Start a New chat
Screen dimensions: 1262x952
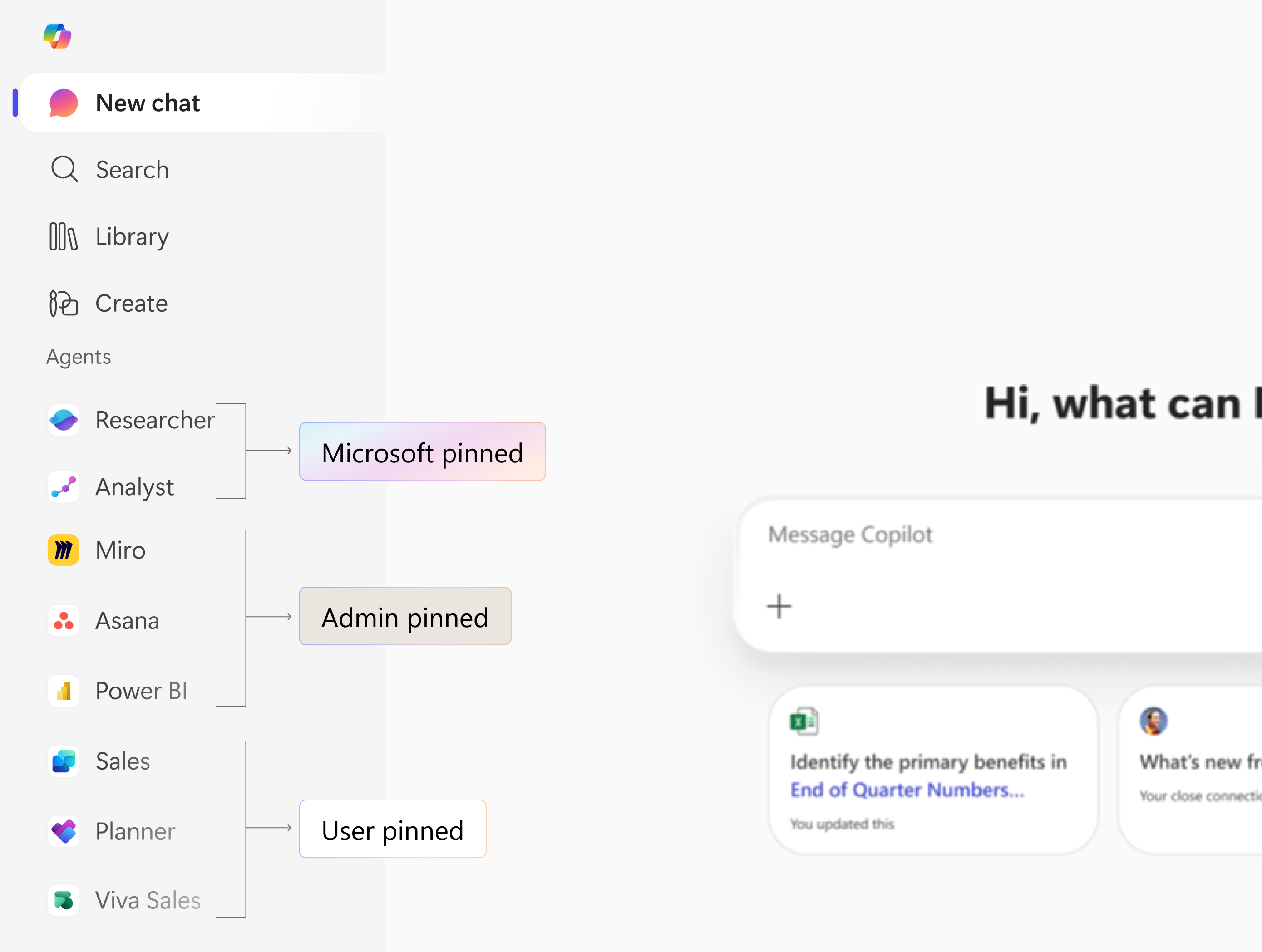click(x=202, y=103)
